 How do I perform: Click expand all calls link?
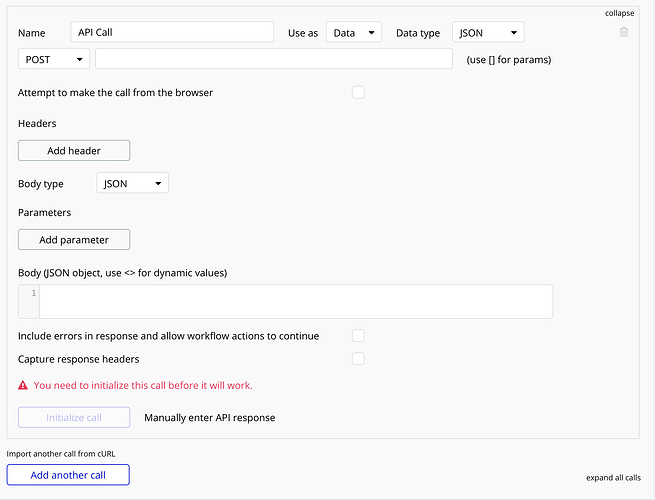[x=613, y=478]
